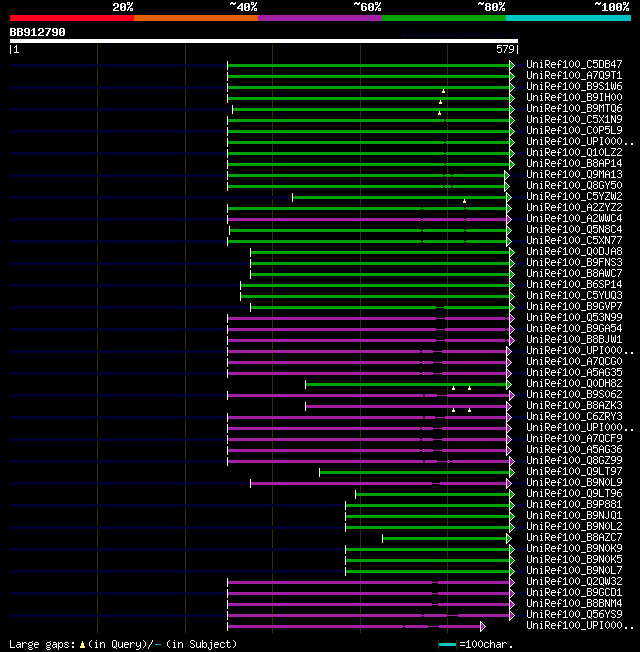Select the UniRef100_Q5N8C4 subject name

tap(574, 230)
